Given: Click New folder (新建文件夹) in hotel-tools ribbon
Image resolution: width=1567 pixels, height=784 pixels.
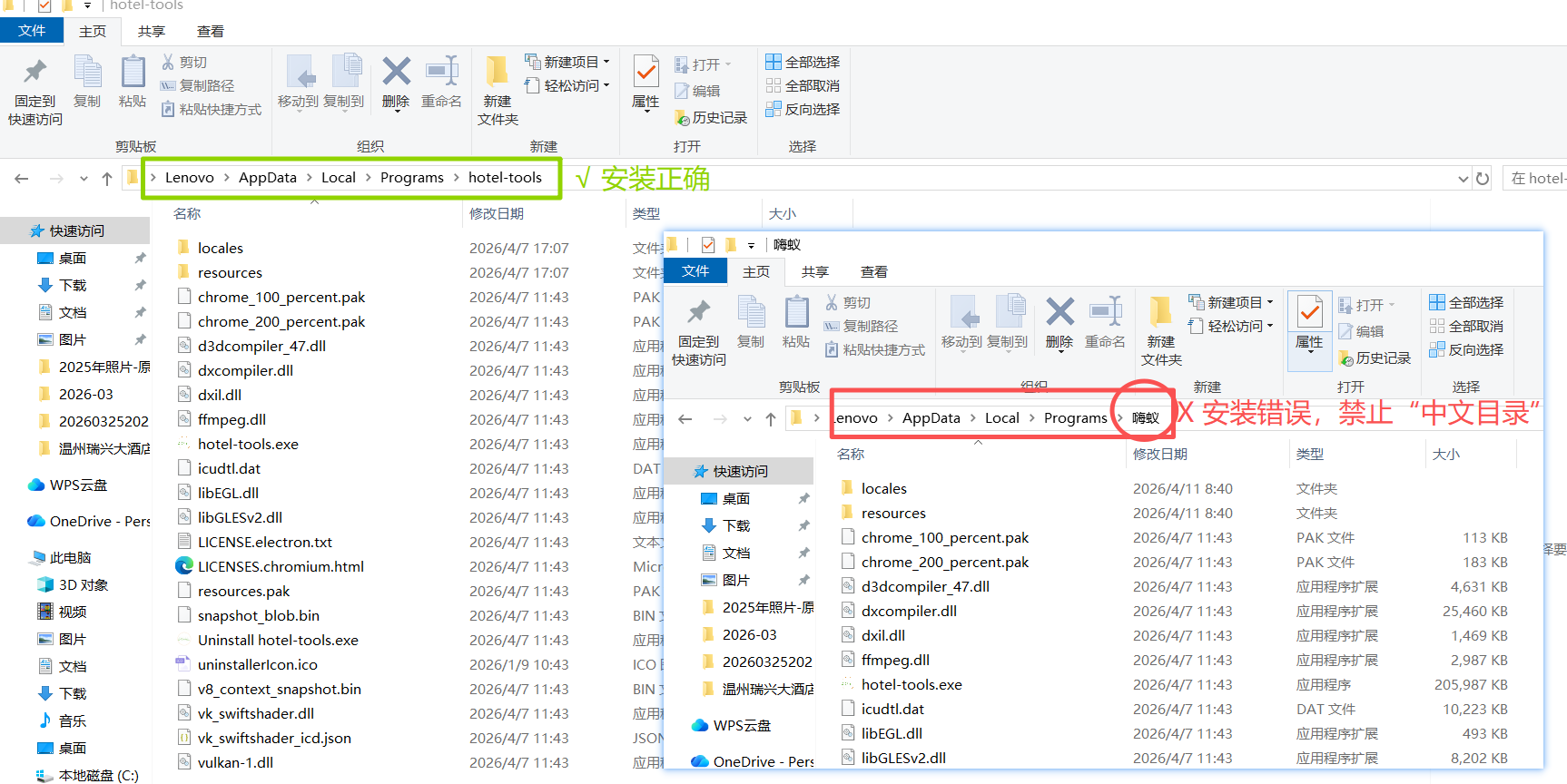Looking at the screenshot, I should tap(498, 92).
